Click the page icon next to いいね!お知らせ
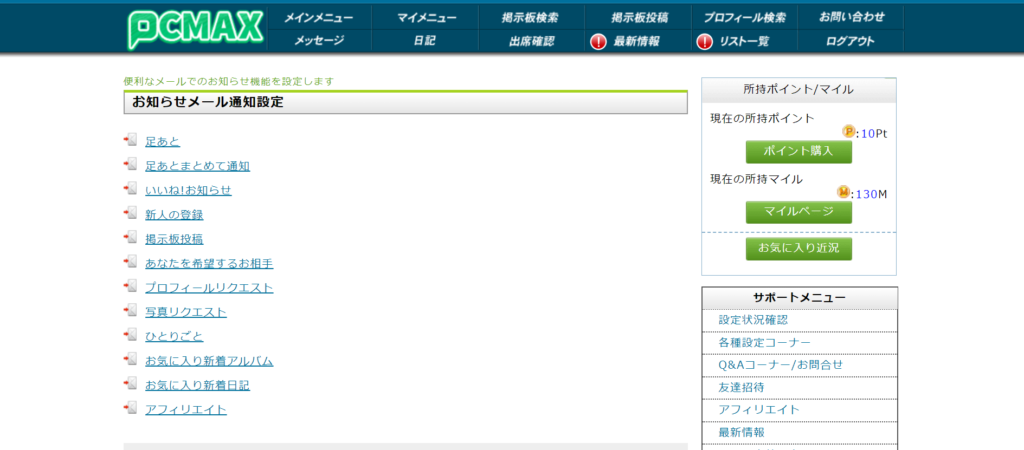Screen dimensions: 1024x450 tap(131, 189)
